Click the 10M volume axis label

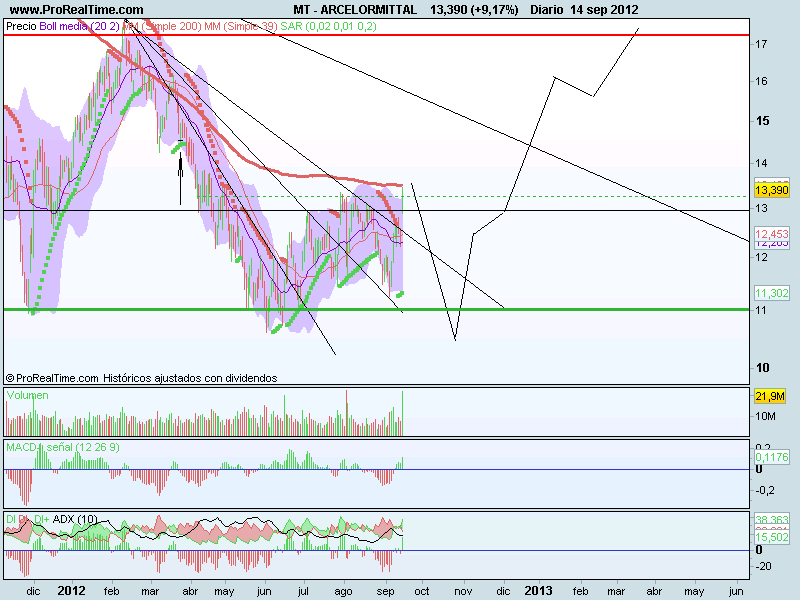765,416
